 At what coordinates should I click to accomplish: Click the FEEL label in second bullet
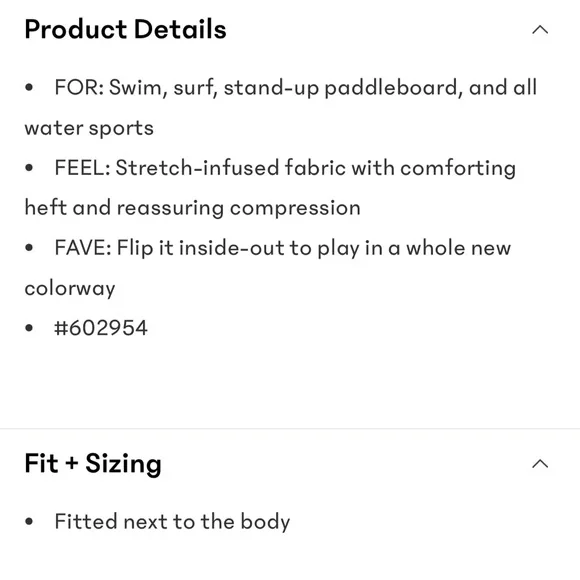(x=82, y=168)
